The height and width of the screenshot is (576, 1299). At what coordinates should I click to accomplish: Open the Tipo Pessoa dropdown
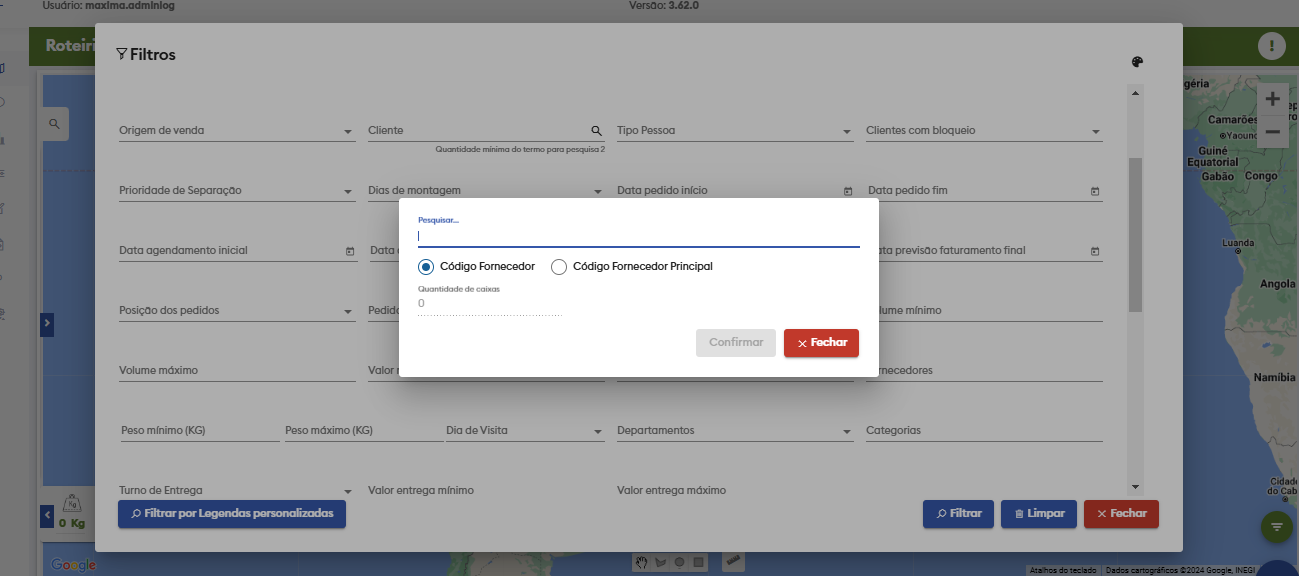coord(846,132)
